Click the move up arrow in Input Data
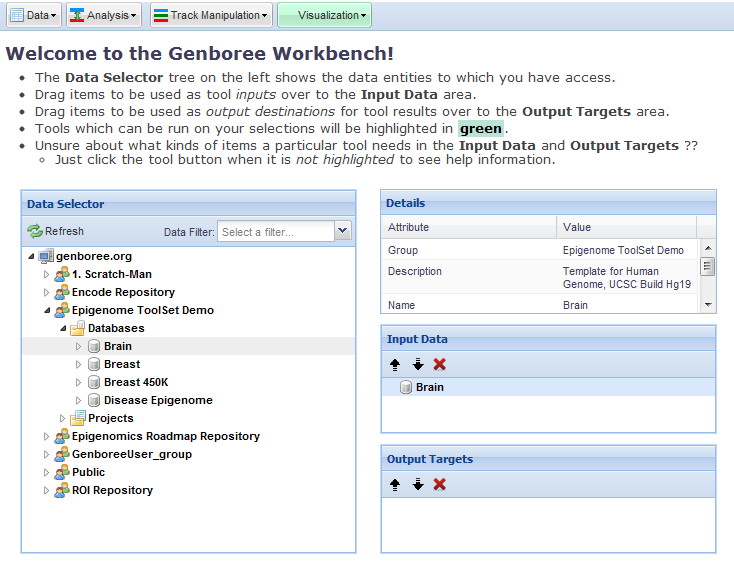 tap(395, 365)
